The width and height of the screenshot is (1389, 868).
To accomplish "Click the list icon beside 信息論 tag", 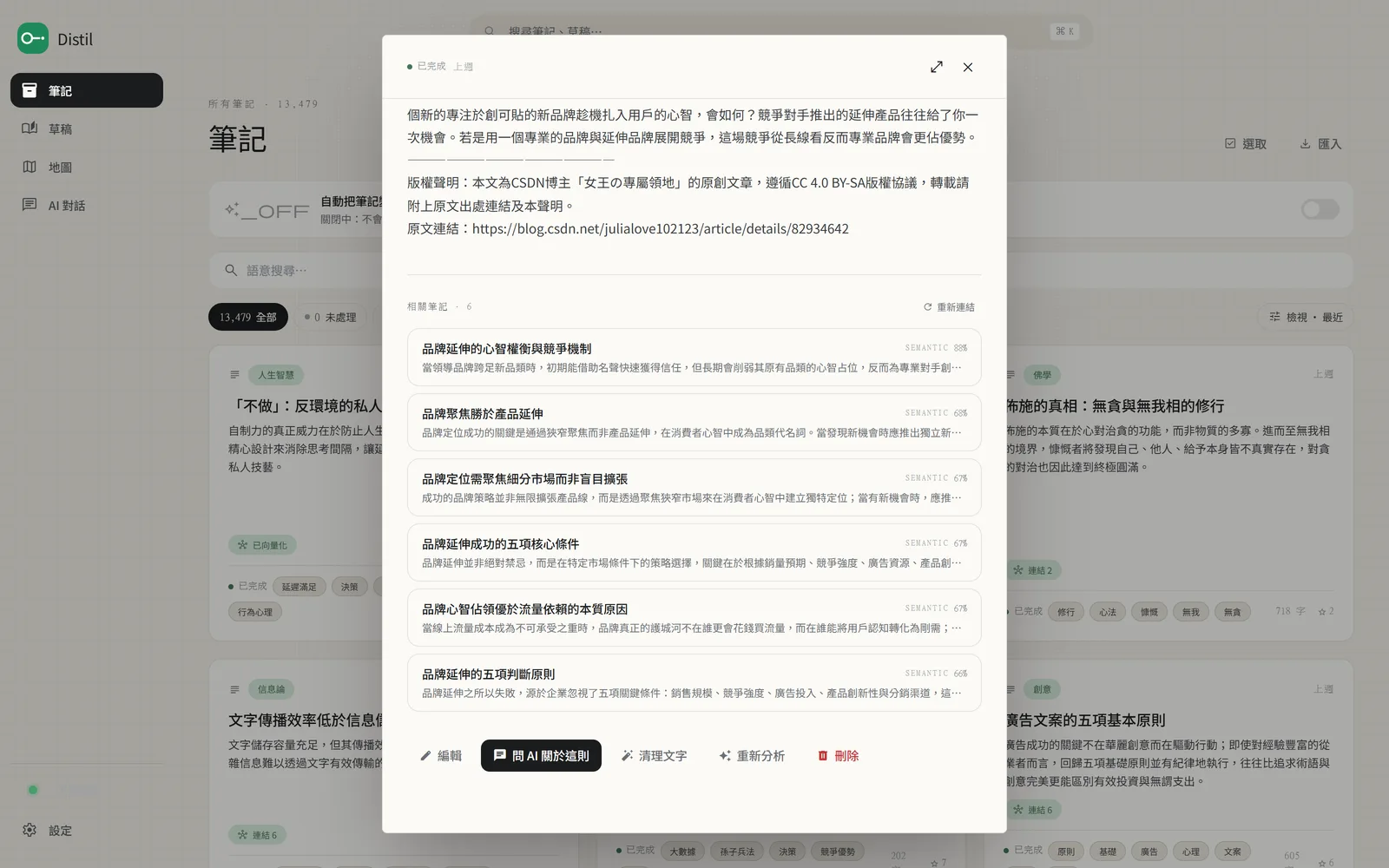I will tap(234, 689).
